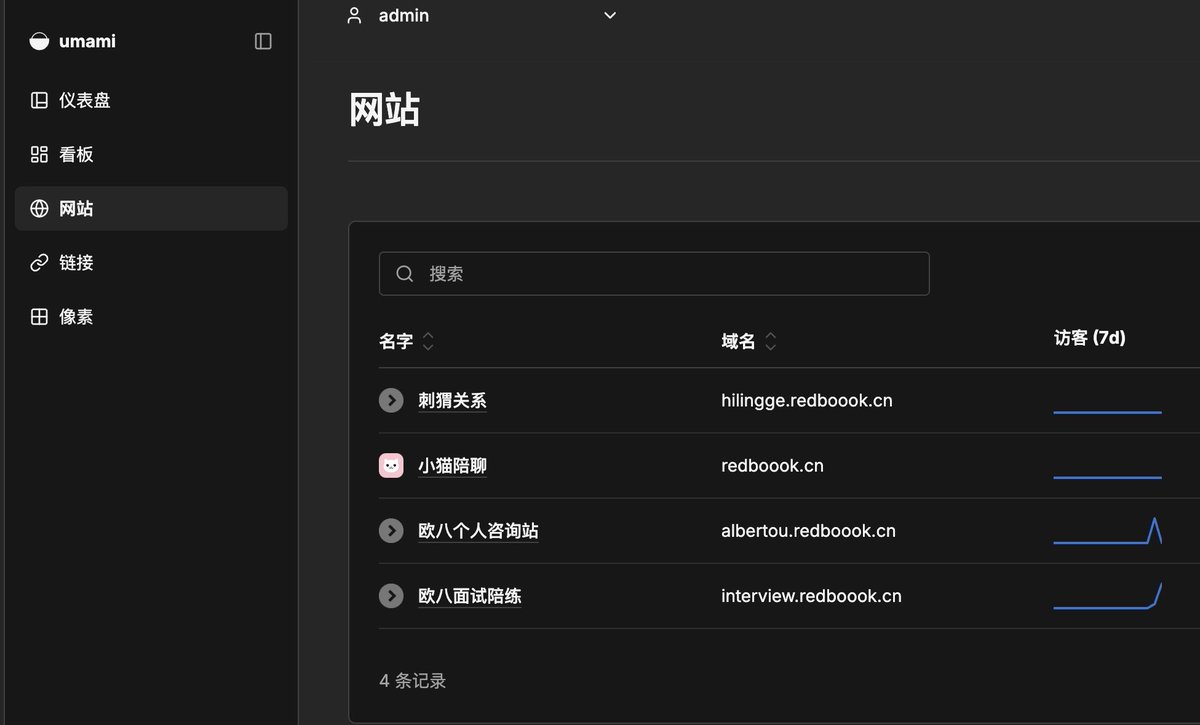This screenshot has height=725, width=1200.
Task: Click the 小猫陪聊 row domain redboook.cn
Action: tap(772, 466)
